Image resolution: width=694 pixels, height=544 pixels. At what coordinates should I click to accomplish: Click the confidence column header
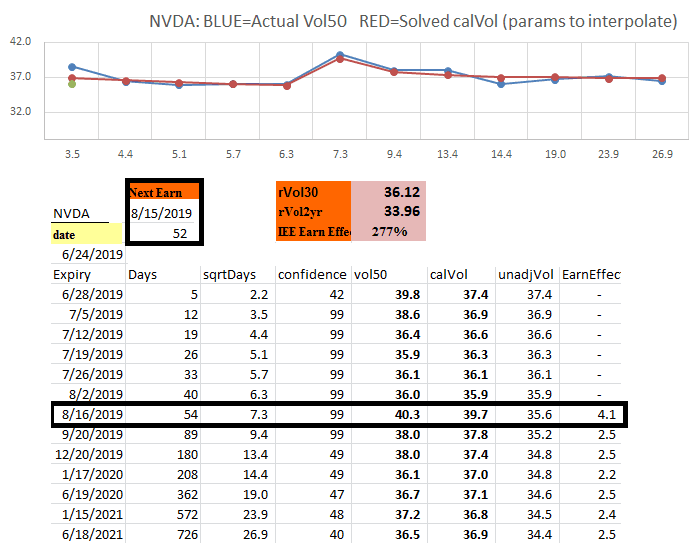(x=313, y=274)
